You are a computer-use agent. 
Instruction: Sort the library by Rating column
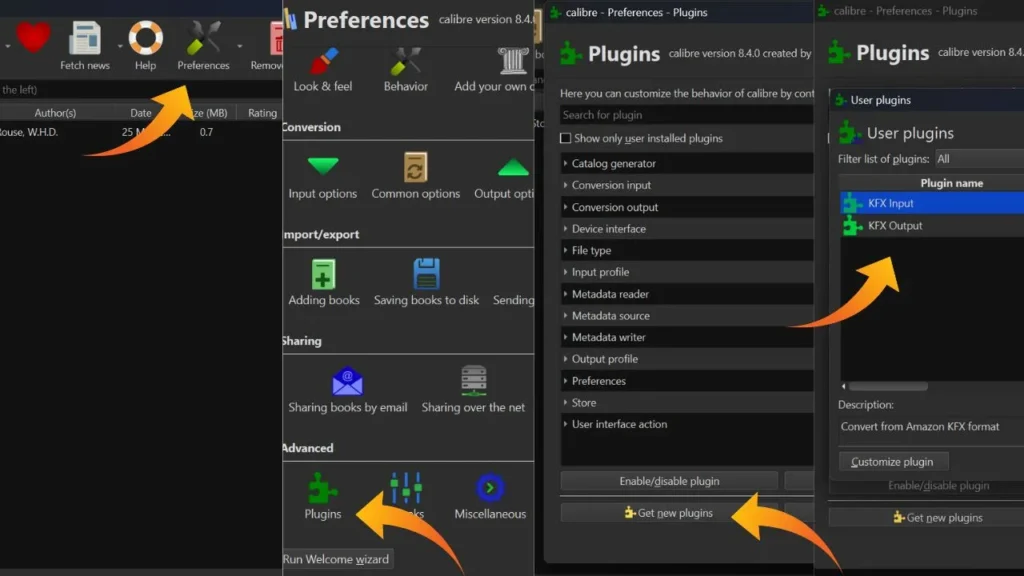tap(263, 113)
